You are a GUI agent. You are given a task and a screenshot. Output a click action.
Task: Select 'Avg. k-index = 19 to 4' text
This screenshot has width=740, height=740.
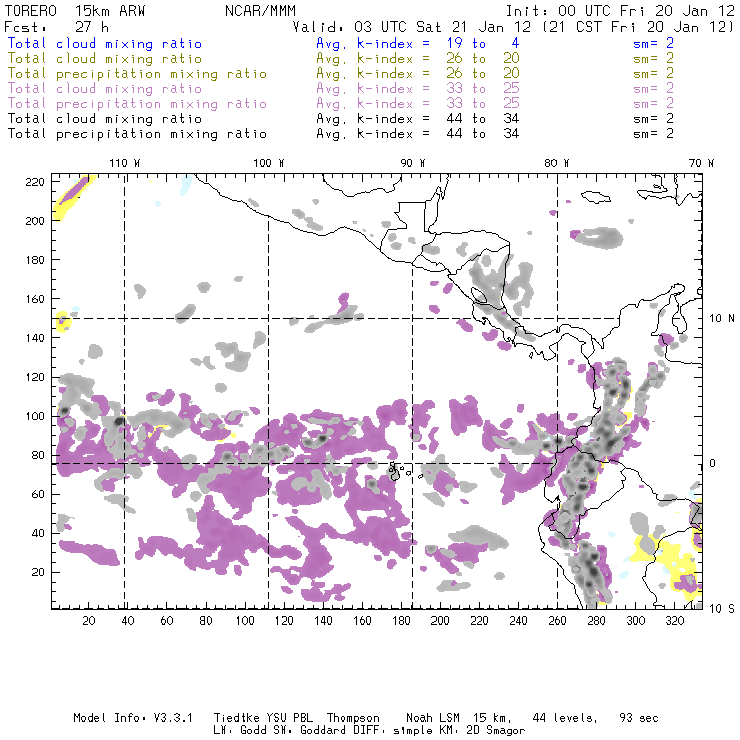[418, 43]
